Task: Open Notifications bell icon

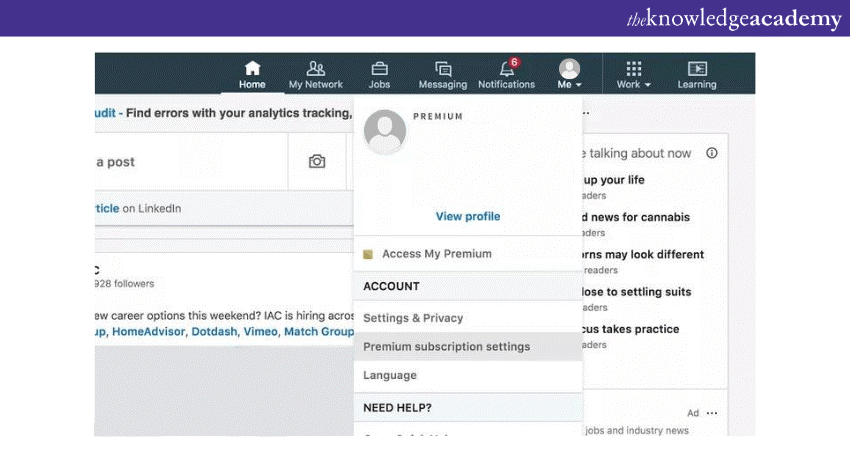Action: click(506, 68)
